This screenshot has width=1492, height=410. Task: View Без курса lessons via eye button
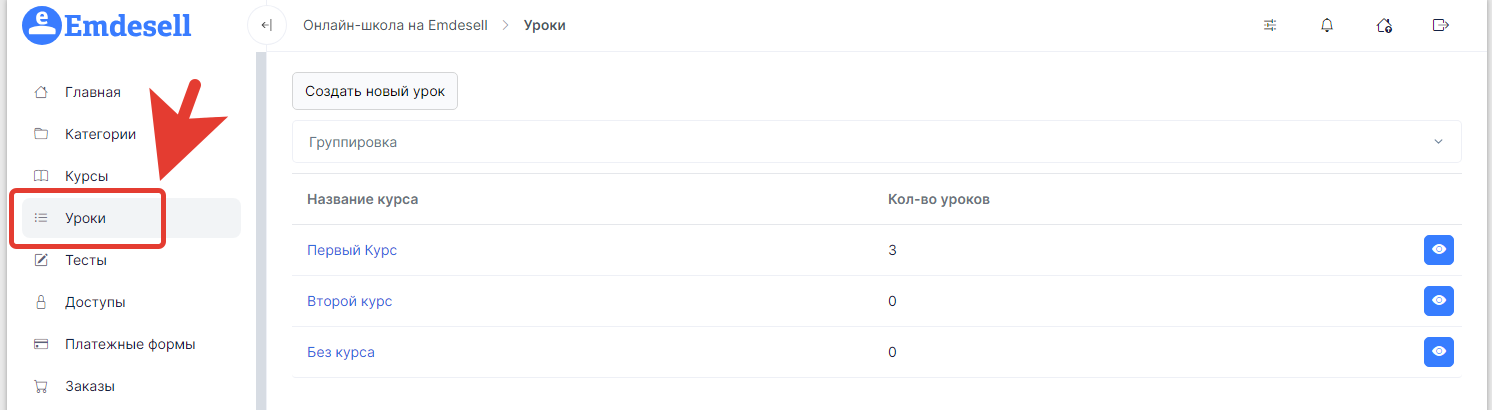(1438, 352)
